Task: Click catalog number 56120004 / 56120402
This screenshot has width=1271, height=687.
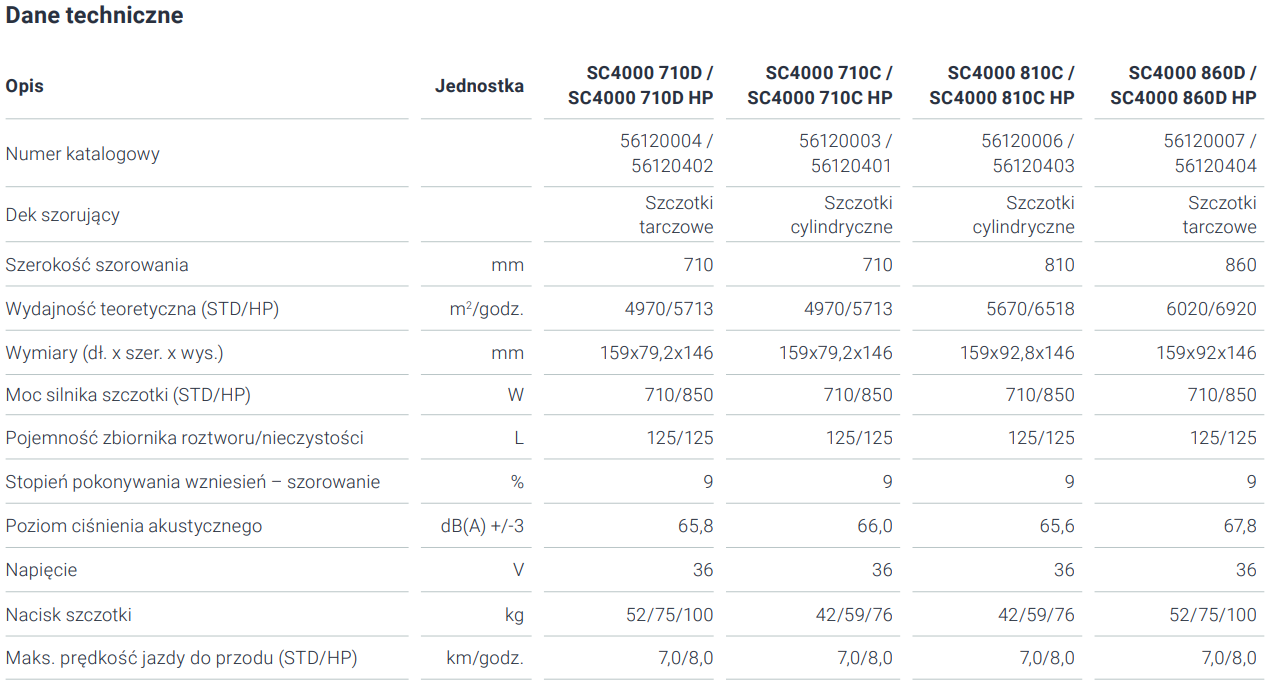Action: (x=667, y=154)
